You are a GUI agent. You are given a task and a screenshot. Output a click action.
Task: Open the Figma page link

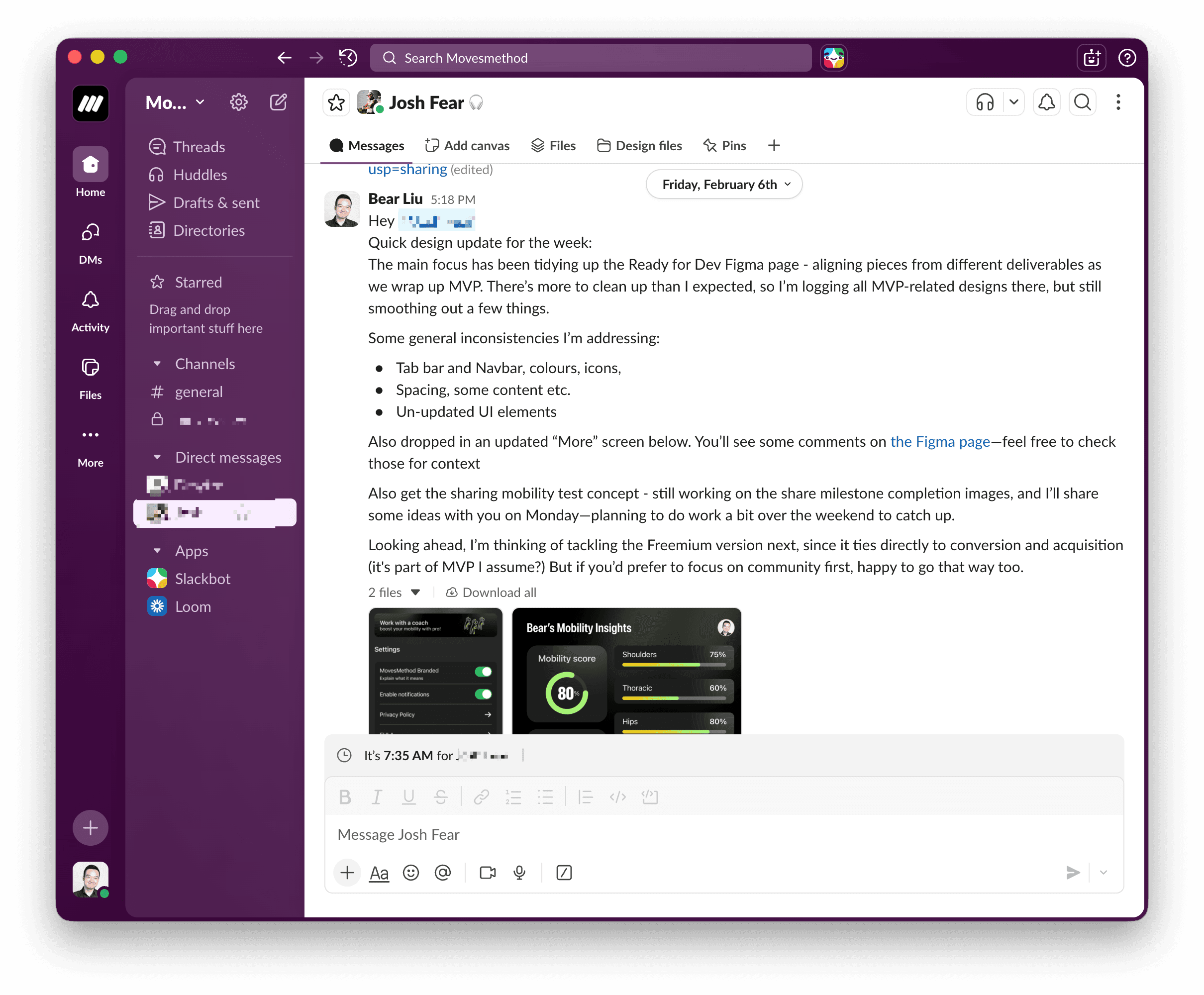point(939,441)
